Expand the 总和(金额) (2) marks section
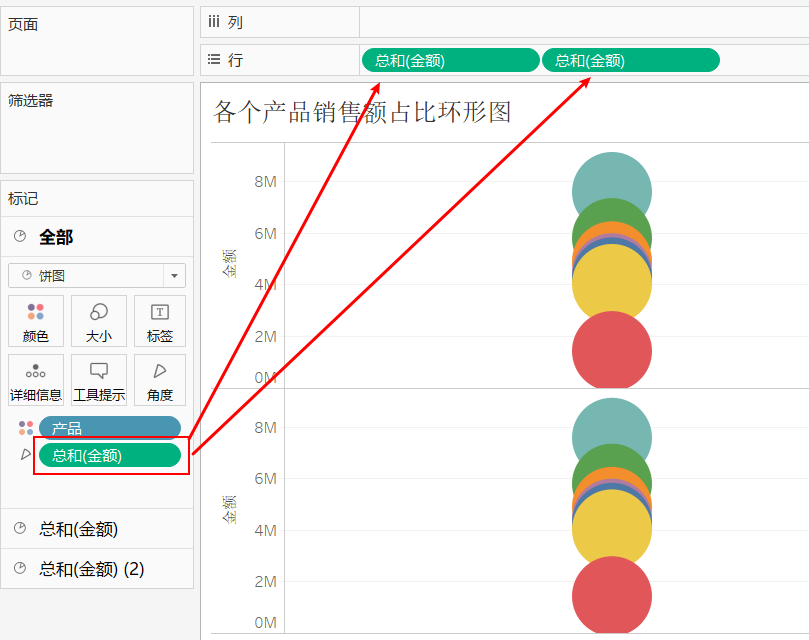Viewport: 809px width, 640px height. click(x=92, y=569)
